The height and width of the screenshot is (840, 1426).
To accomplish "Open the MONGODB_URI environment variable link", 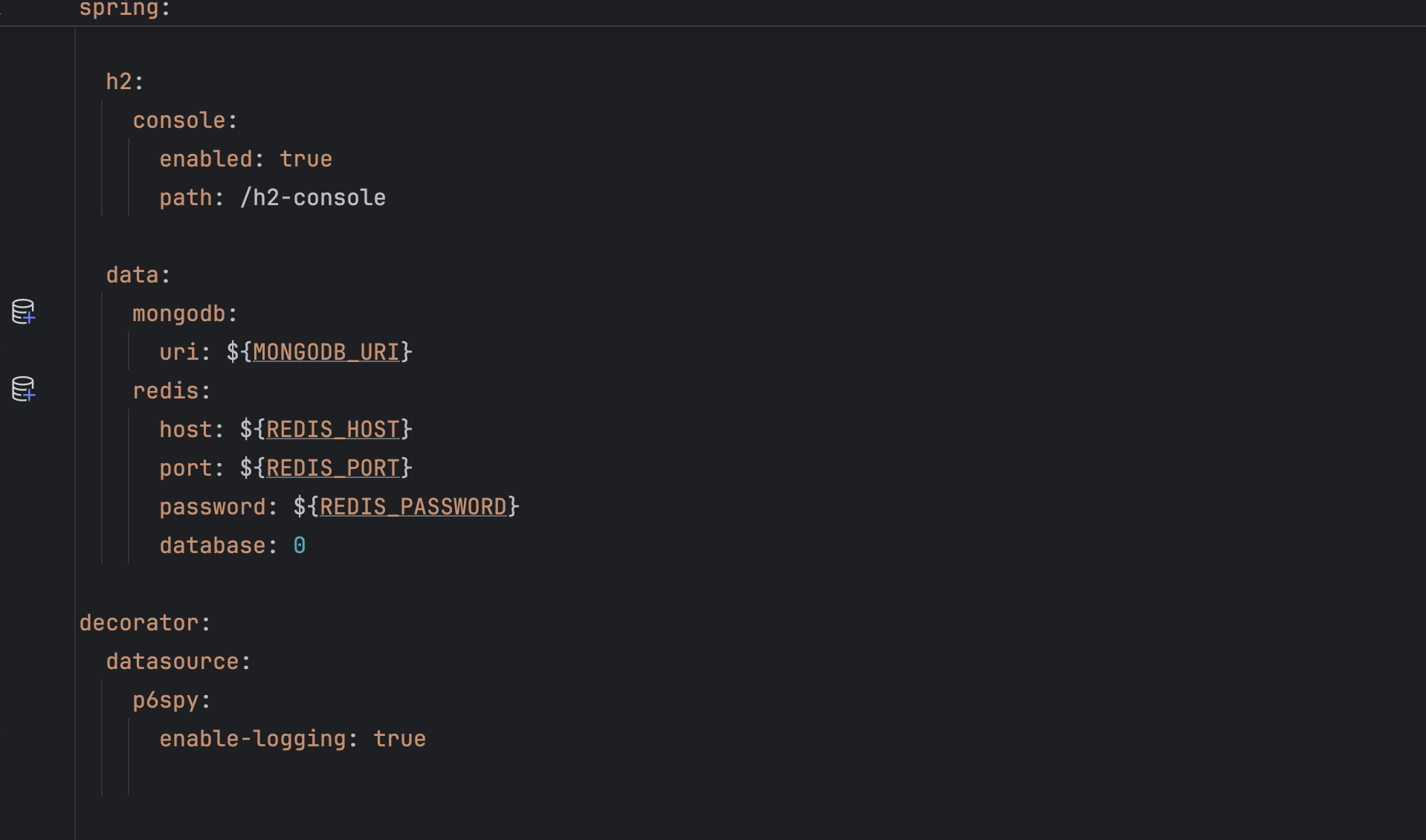I will click(326, 352).
